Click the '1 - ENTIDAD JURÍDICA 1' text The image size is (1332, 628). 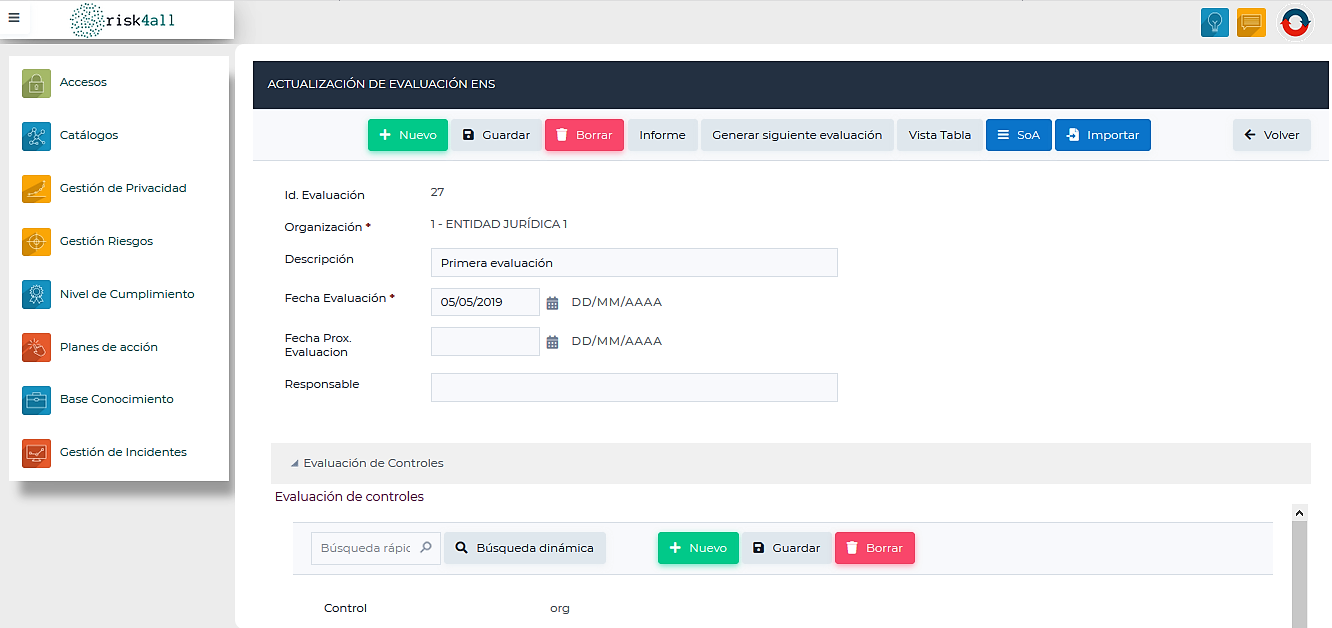(x=499, y=224)
